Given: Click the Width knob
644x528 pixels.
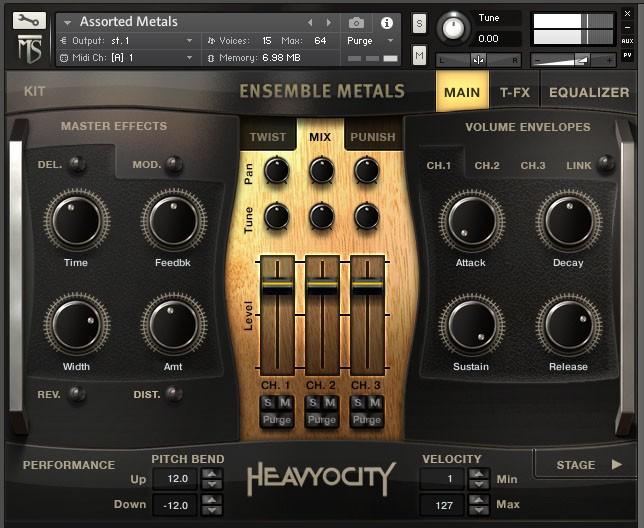Looking at the screenshot, I should coord(76,325).
